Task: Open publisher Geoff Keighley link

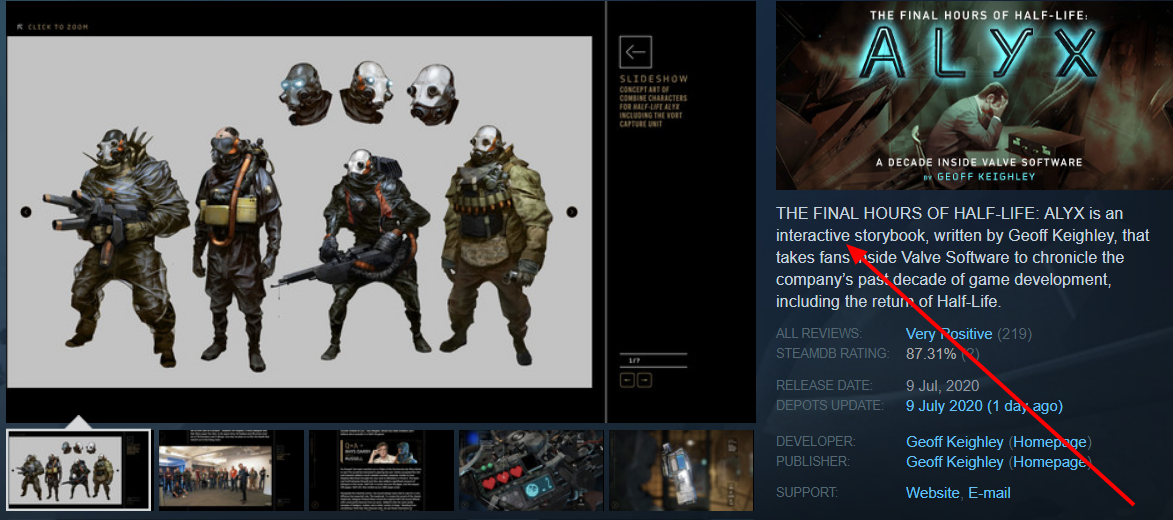Action: coord(955,462)
